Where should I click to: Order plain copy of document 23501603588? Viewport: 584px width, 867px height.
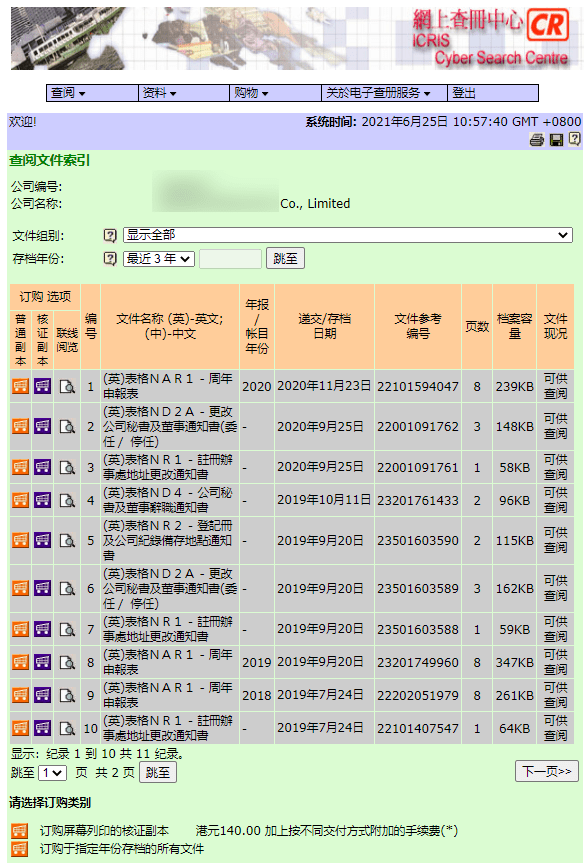coord(20,629)
